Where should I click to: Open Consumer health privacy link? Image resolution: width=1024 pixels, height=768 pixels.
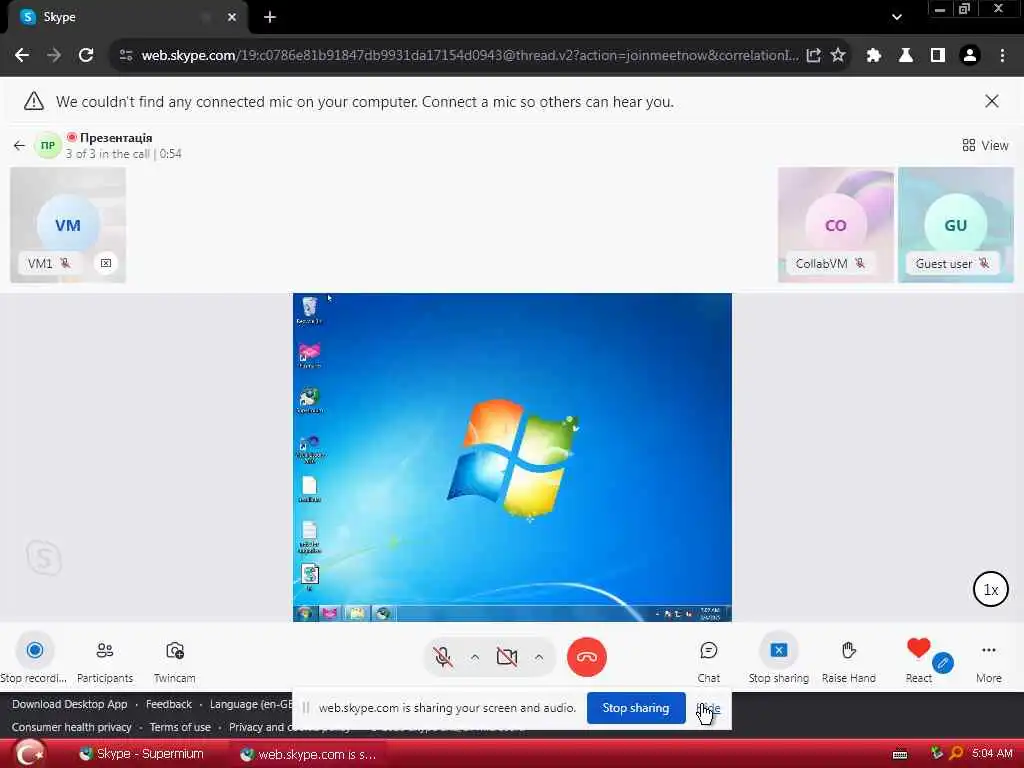[71, 727]
